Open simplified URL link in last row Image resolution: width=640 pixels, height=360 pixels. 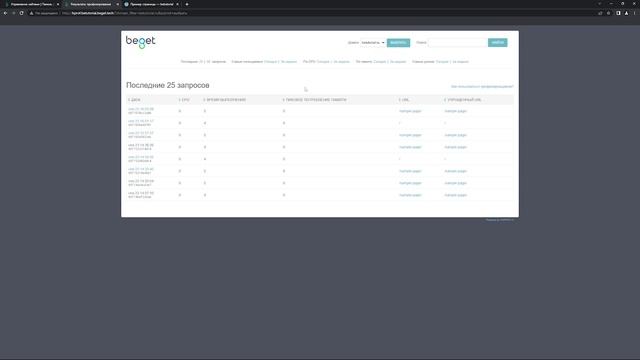pos(456,195)
